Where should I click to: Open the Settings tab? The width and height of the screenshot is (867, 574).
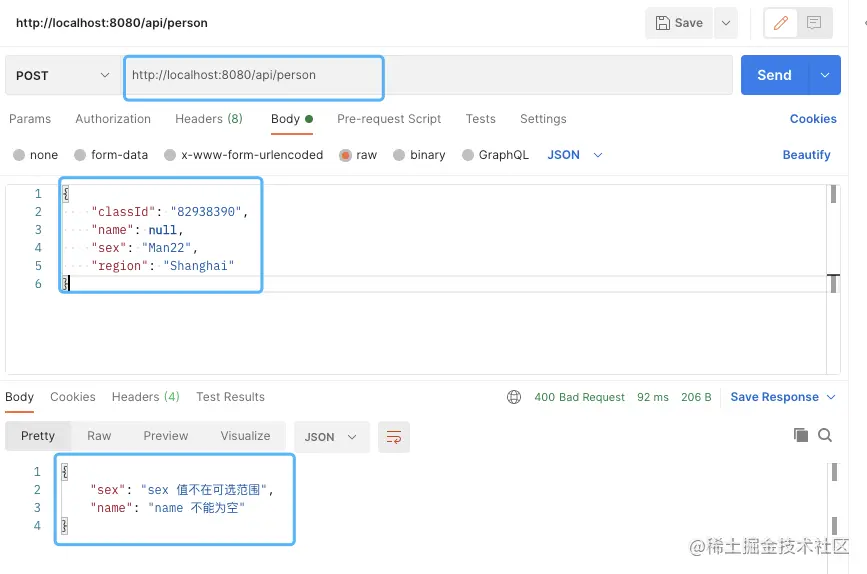click(x=543, y=119)
